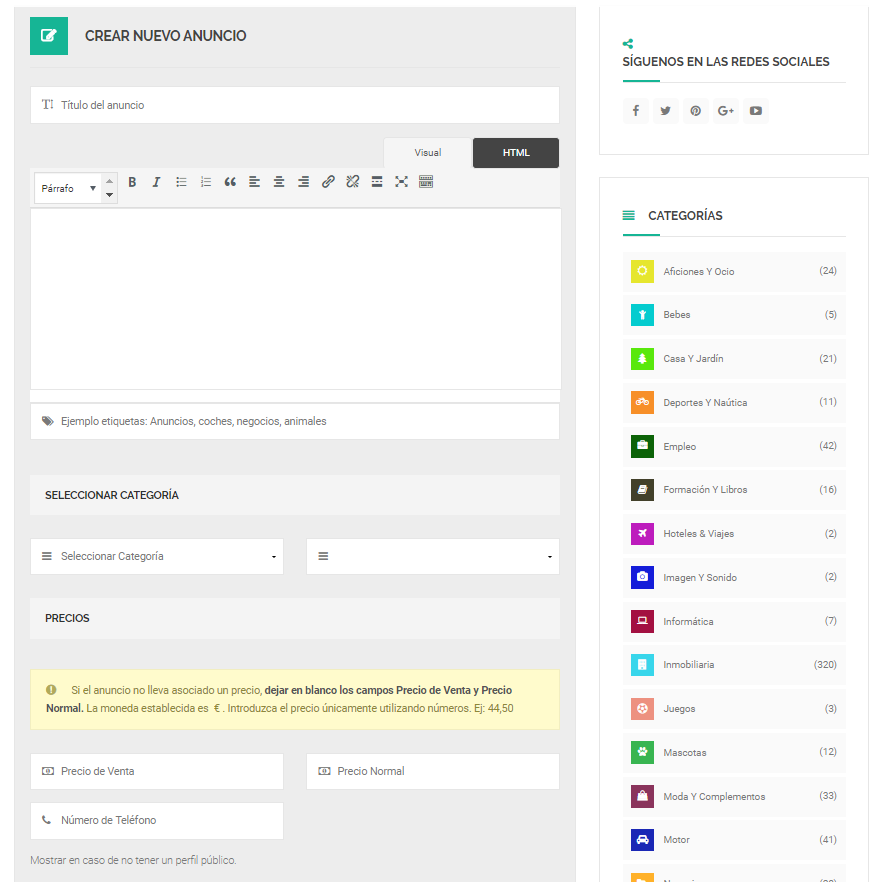Viewport: 879px width, 882px height.
Task: Open the Pinterest social icon
Action: (x=695, y=111)
